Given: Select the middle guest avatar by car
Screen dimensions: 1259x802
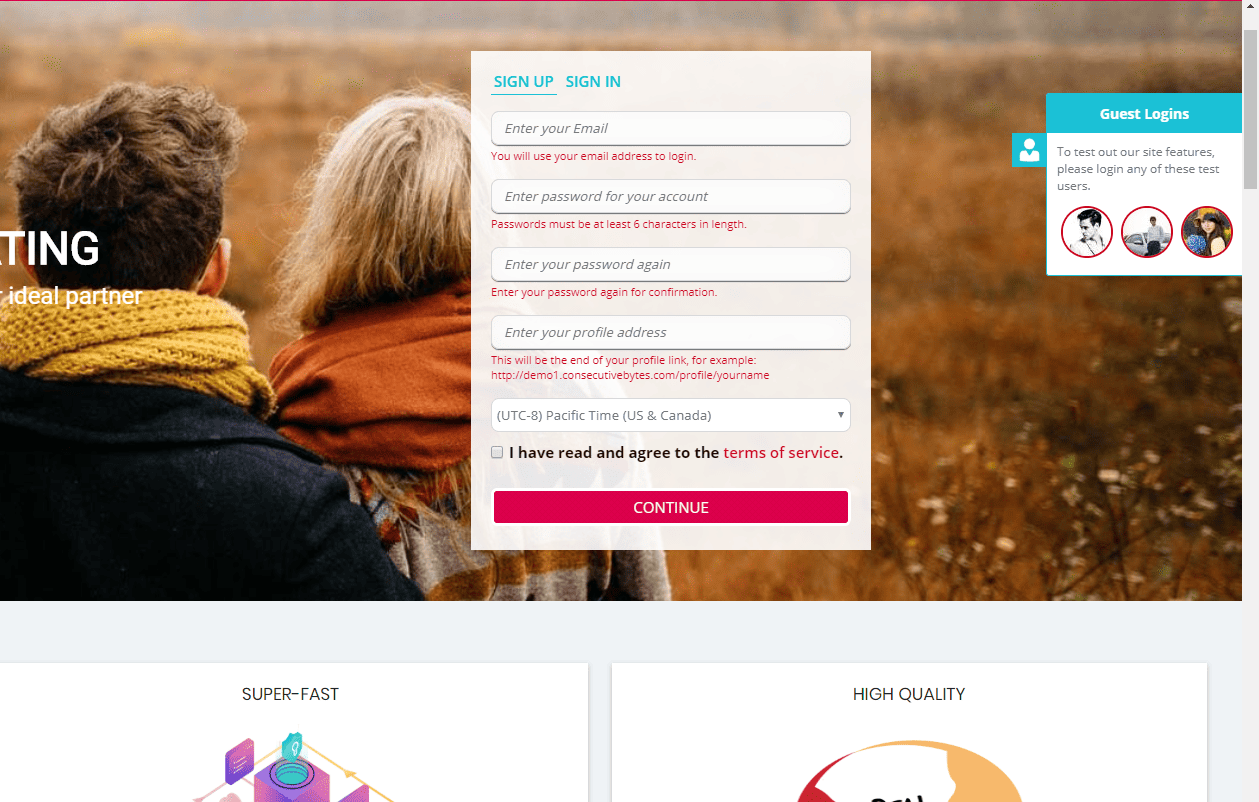Looking at the screenshot, I should tap(1147, 232).
